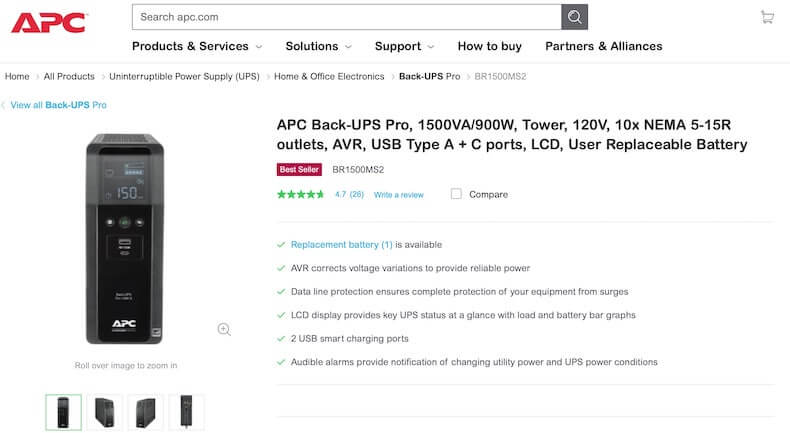This screenshot has width=790, height=433.
Task: Open Uninterruptible Power Supply (UPS) breadcrumb
Action: pyautogui.click(x=184, y=76)
